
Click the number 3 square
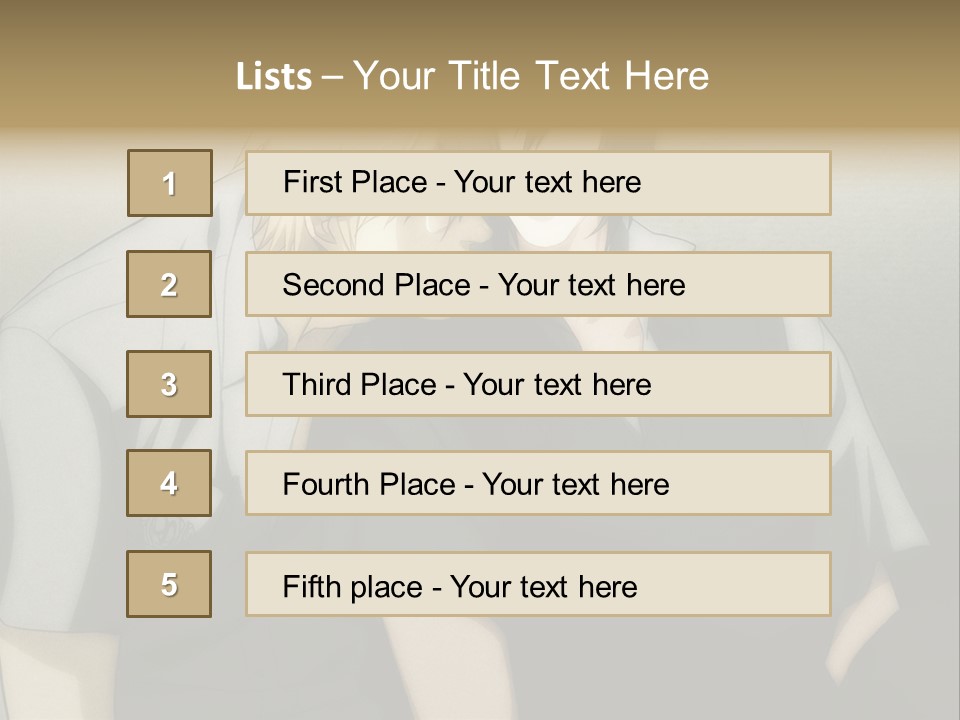point(169,384)
